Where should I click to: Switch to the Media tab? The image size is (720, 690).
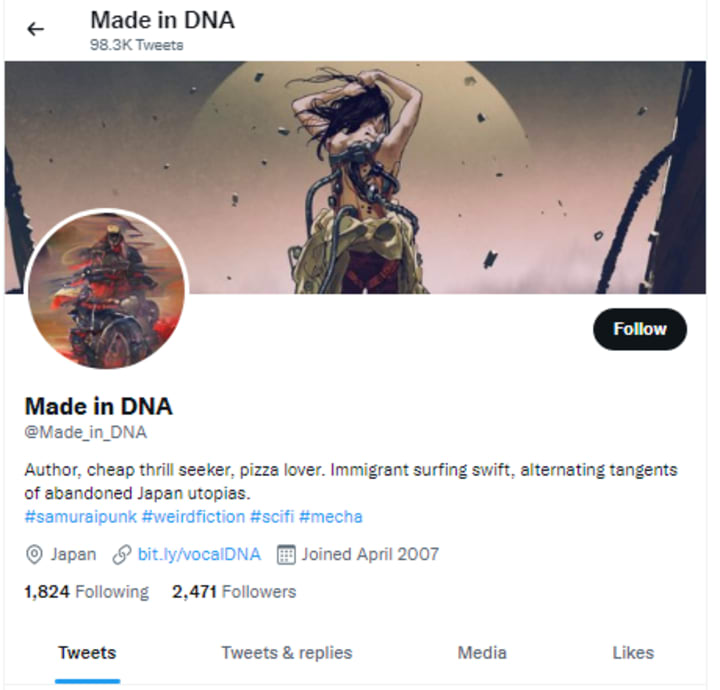point(482,653)
